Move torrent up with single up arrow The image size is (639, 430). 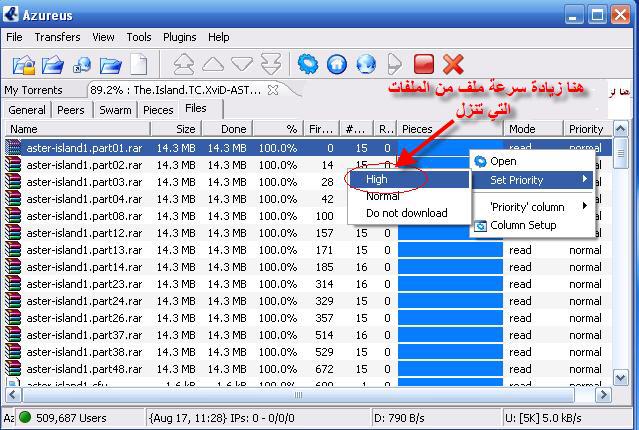213,64
